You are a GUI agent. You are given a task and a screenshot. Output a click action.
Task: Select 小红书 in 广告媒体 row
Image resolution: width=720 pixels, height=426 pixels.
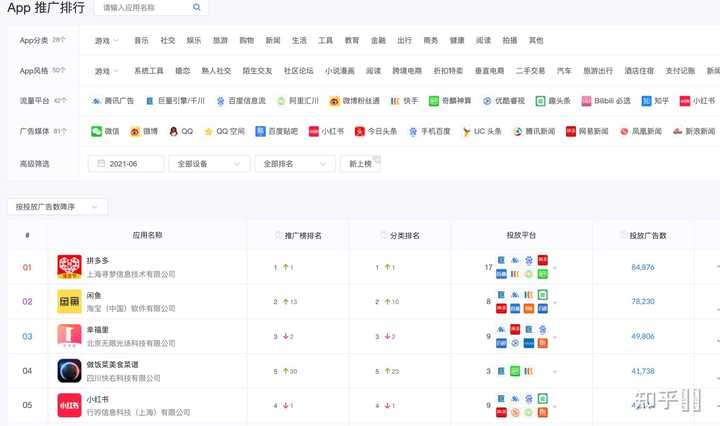pyautogui.click(x=326, y=131)
